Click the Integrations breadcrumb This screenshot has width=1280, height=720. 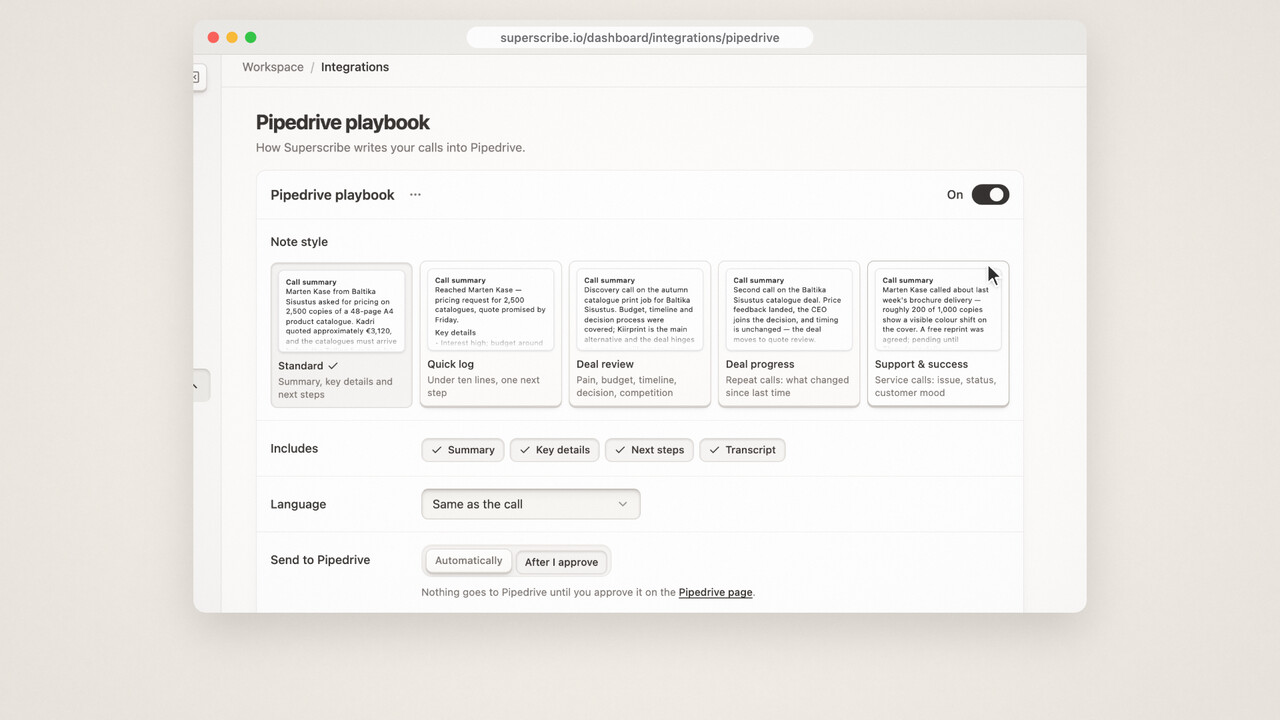tap(355, 67)
